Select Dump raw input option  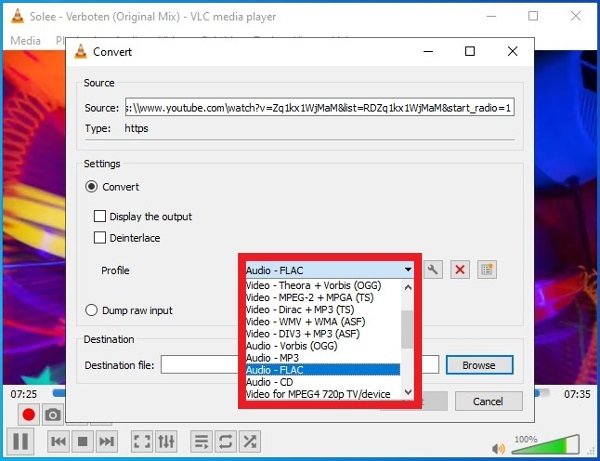pyautogui.click(x=91, y=310)
